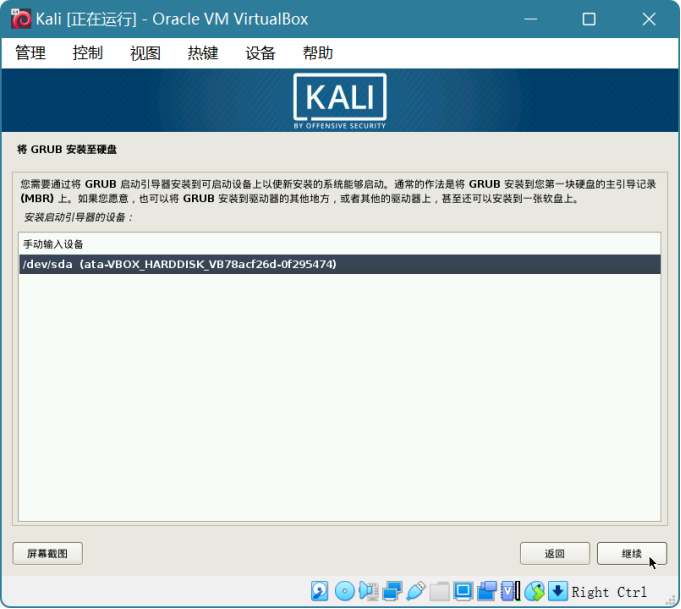Click the mouse integration status icon
Image resolution: width=681 pixels, height=609 pixels.
(534, 591)
